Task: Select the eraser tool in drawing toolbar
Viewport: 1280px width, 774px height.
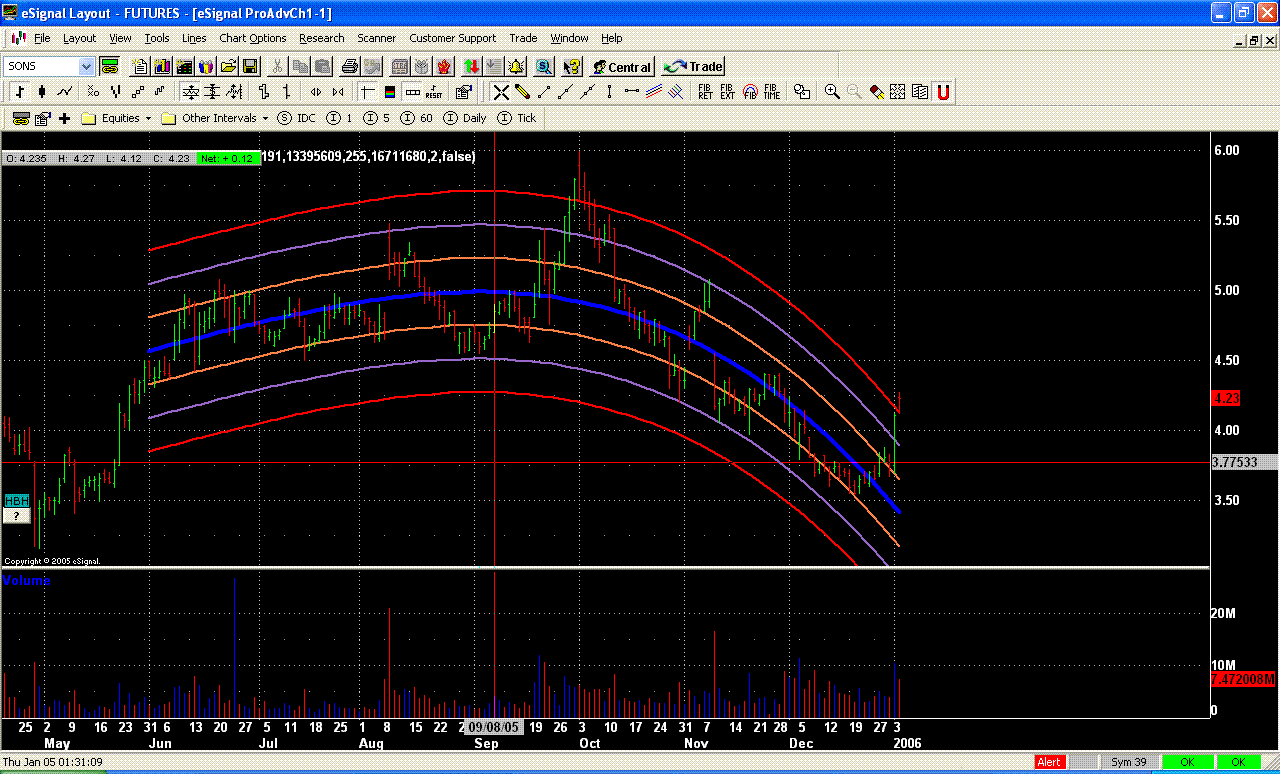Action: (876, 92)
